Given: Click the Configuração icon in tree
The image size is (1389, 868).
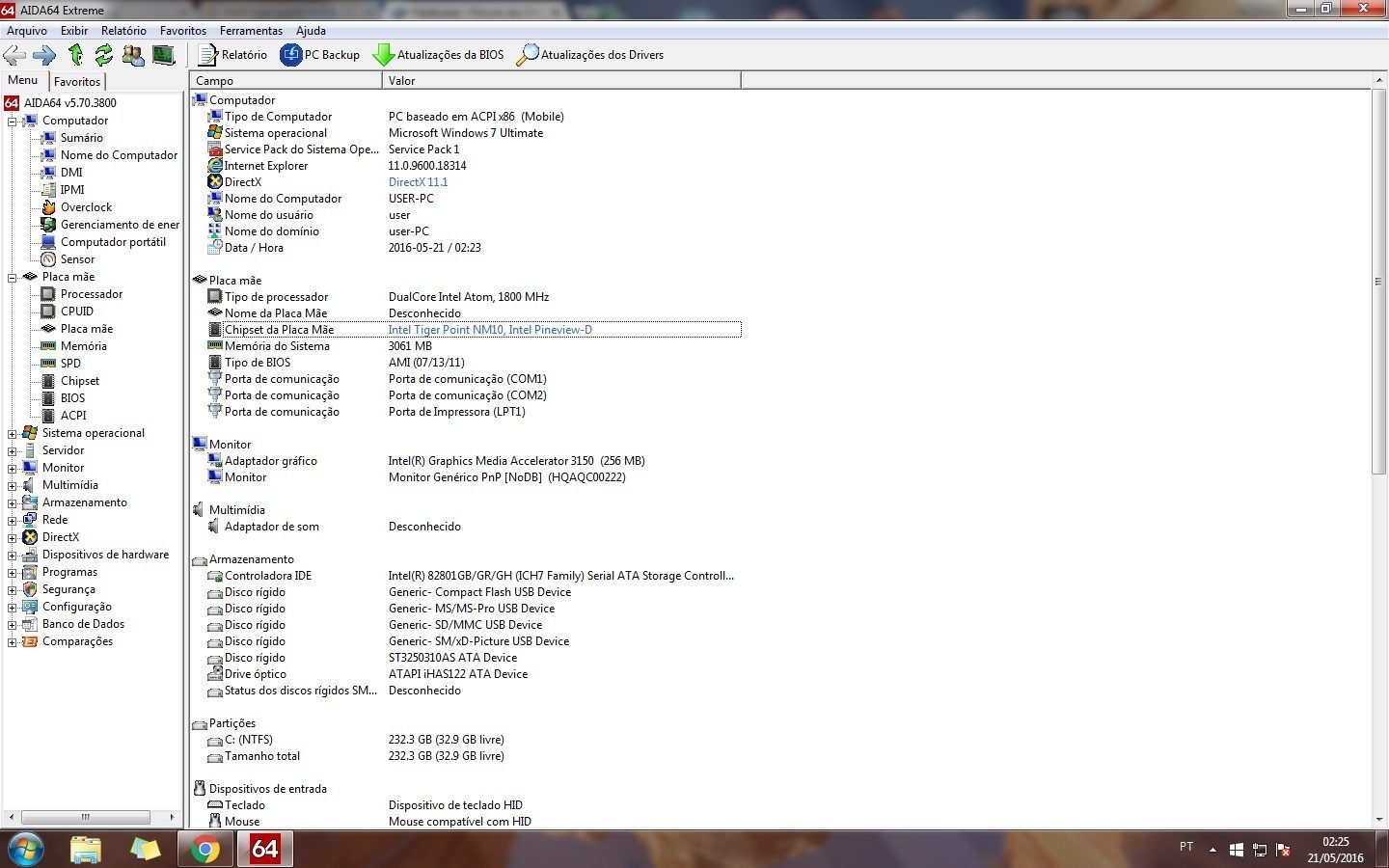Looking at the screenshot, I should tap(30, 607).
